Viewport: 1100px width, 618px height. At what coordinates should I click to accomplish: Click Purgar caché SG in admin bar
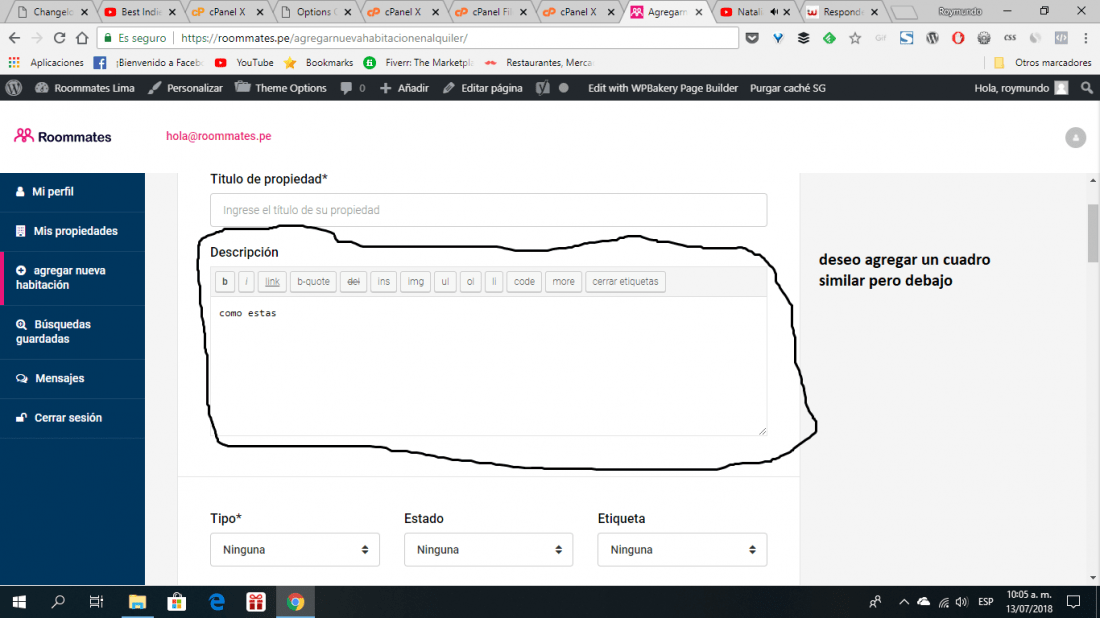coord(787,88)
